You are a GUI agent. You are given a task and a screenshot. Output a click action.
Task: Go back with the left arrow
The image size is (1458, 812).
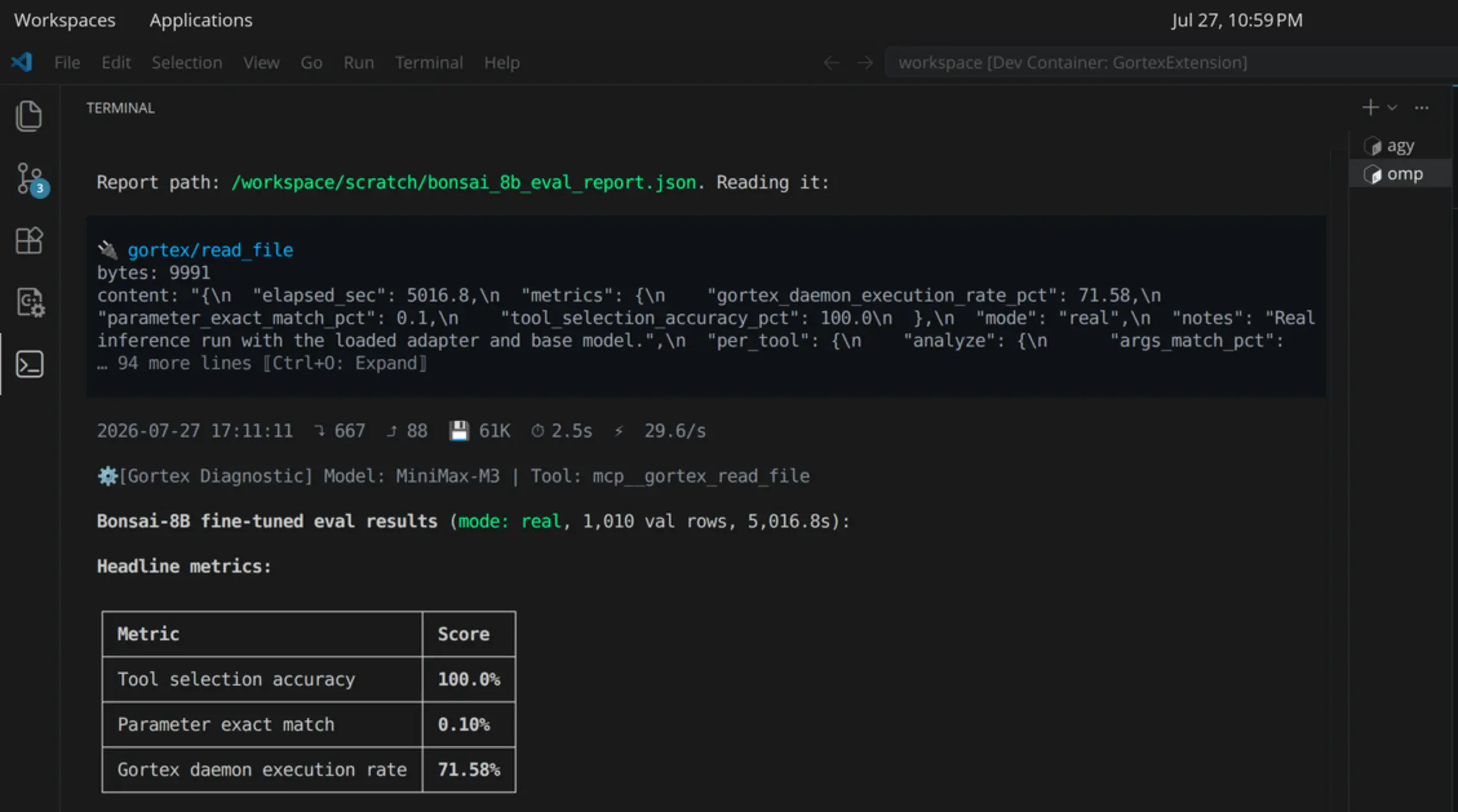click(831, 63)
